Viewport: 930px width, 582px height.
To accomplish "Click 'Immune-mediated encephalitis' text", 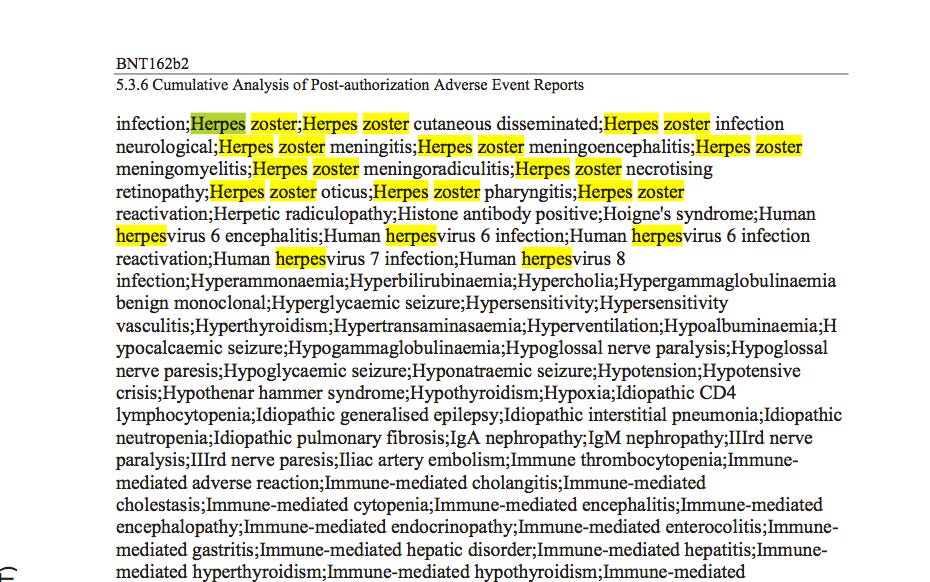I will [x=555, y=505].
